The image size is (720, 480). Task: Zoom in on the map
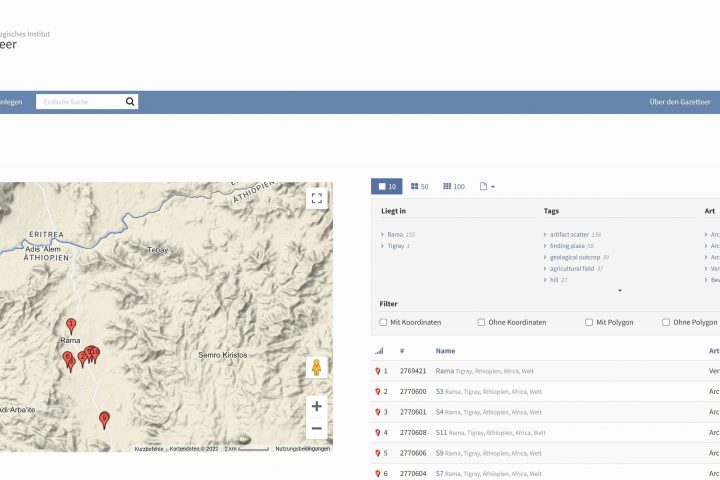pos(316,406)
